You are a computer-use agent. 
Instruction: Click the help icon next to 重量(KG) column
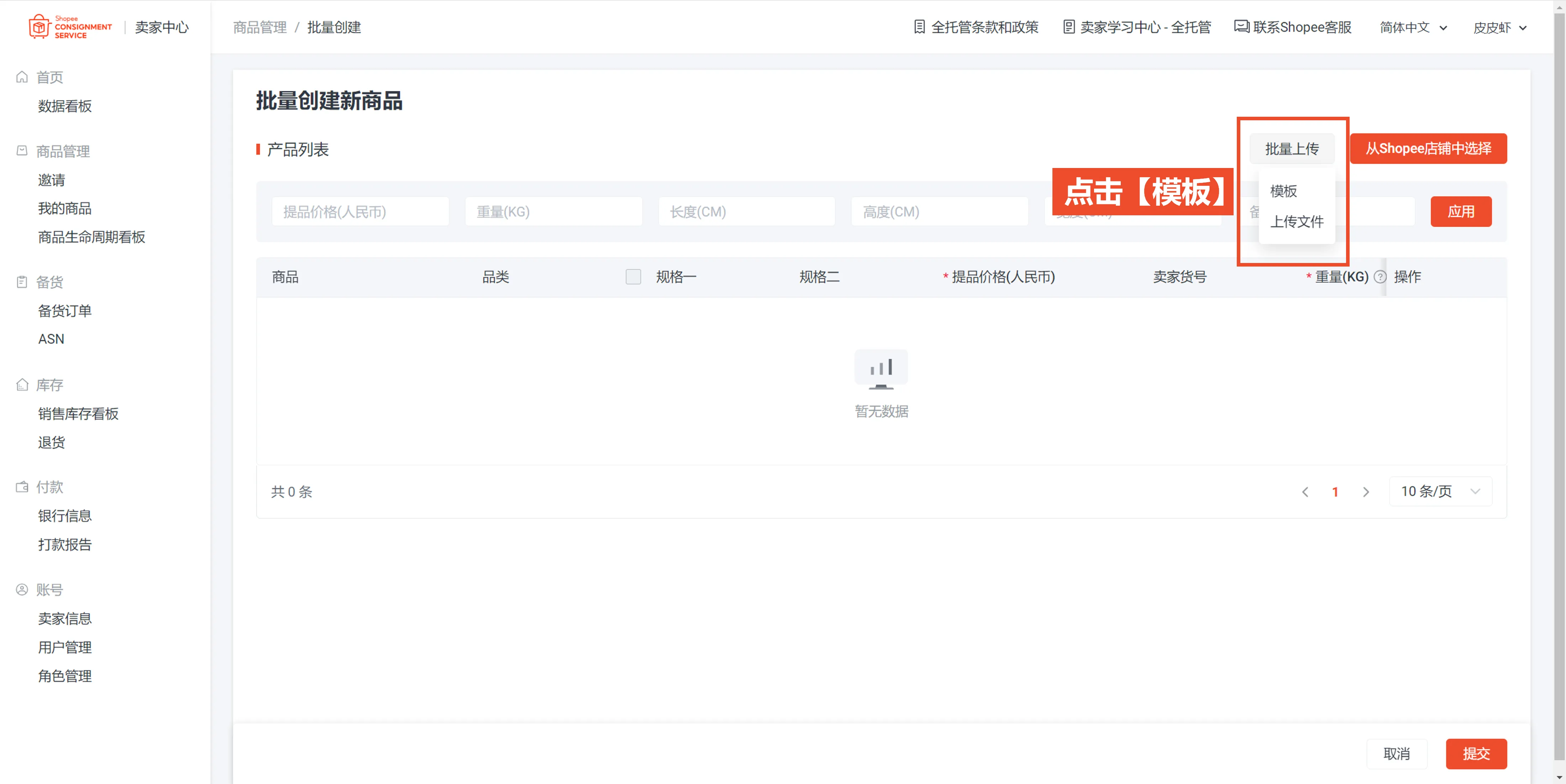pos(1380,277)
